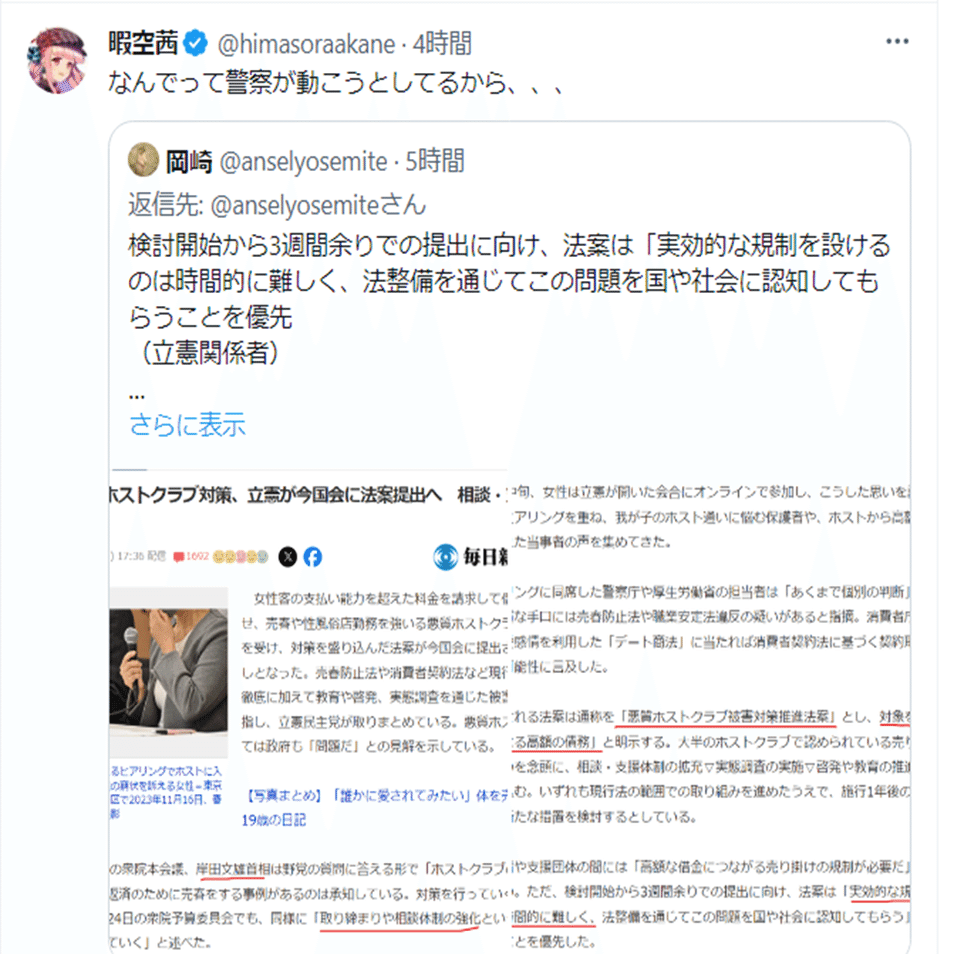954x954 pixels.
Task: Click the 返信先 @anselyosemite reply mention
Action: click(277, 205)
